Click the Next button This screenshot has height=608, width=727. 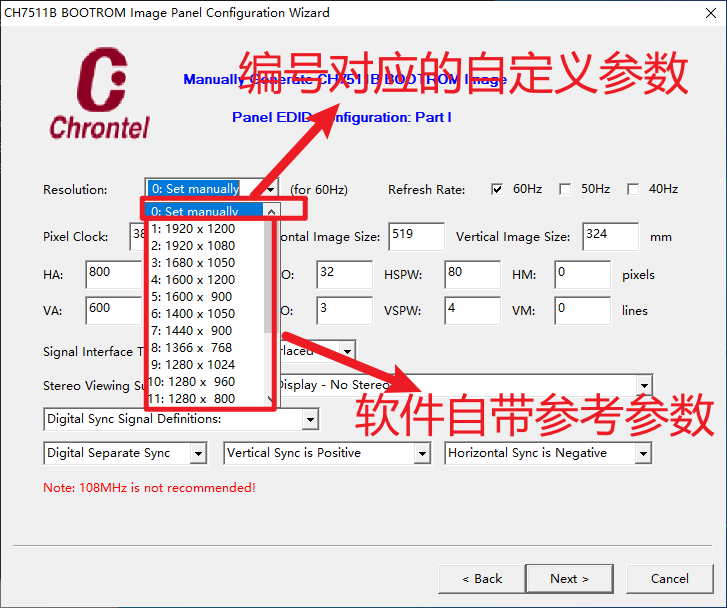pos(569,579)
